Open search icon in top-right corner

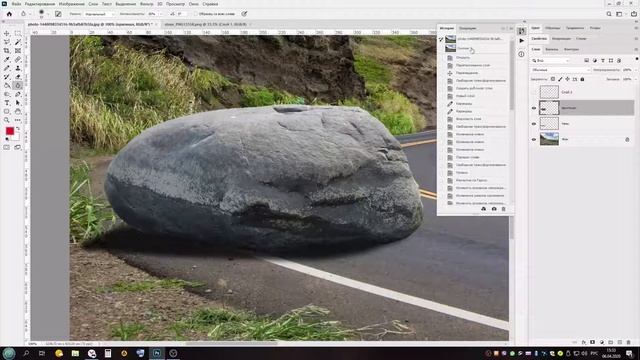609,14
